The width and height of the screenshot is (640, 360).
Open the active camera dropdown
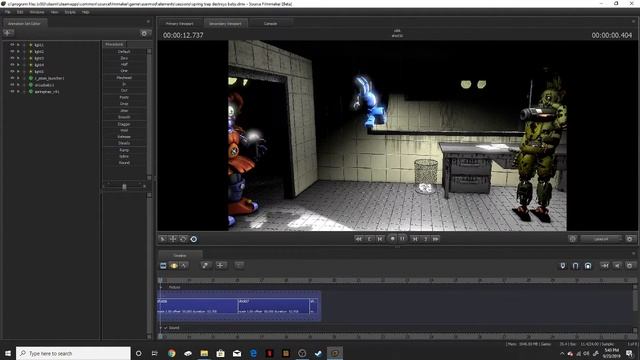(x=601, y=239)
